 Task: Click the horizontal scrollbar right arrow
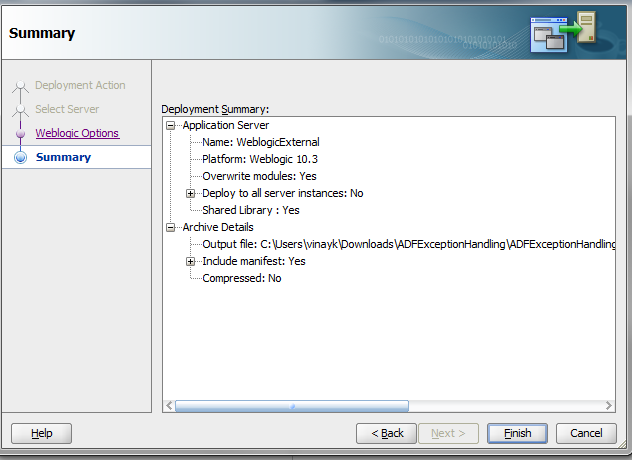[x=609, y=406]
